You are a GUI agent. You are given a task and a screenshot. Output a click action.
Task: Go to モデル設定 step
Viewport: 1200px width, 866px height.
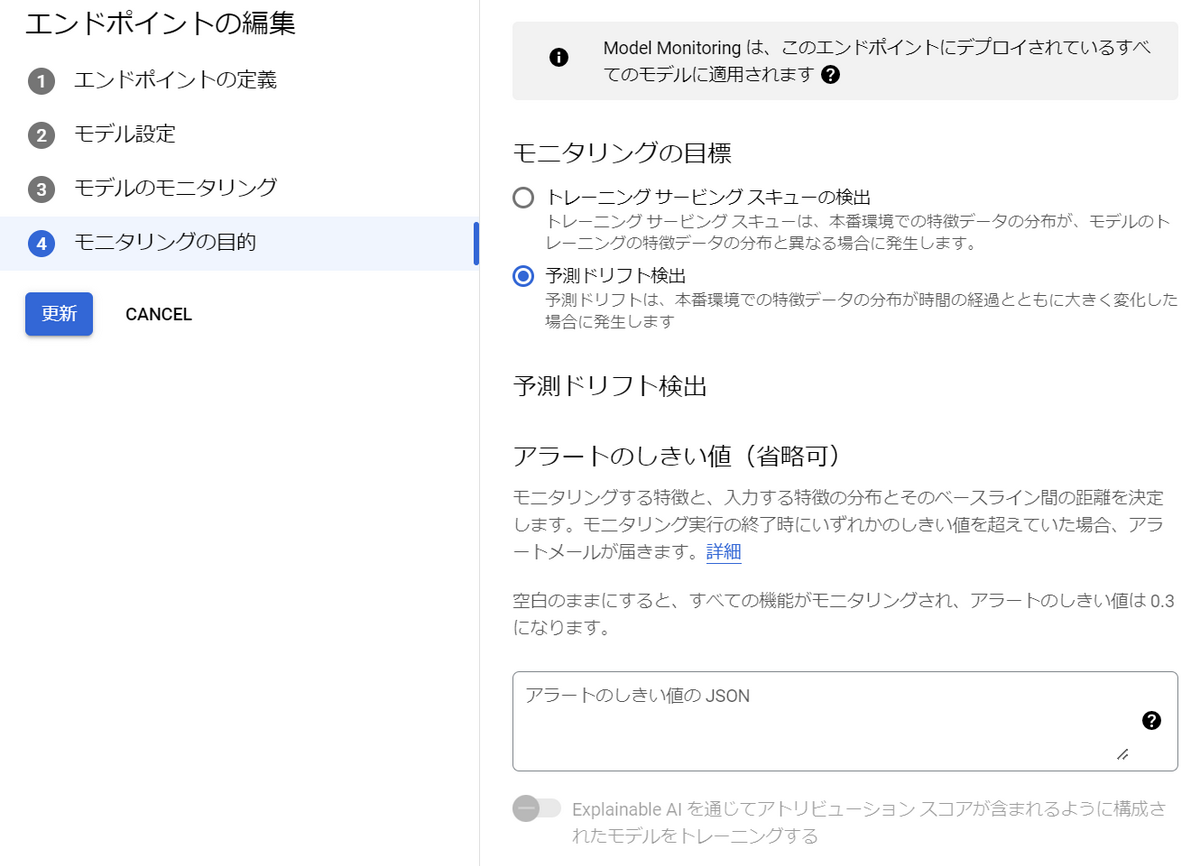125,134
